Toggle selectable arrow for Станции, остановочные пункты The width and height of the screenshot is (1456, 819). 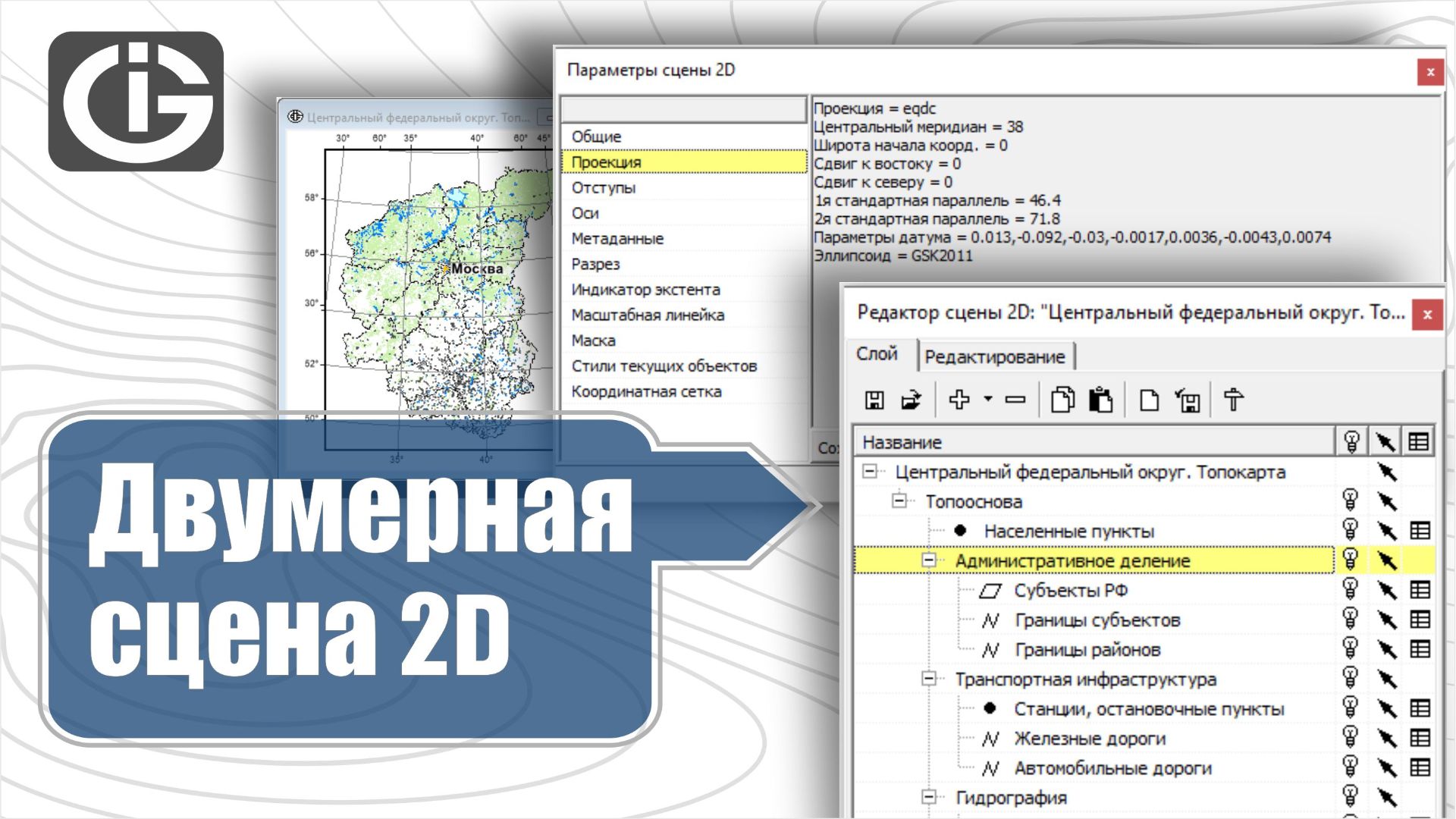click(1387, 708)
